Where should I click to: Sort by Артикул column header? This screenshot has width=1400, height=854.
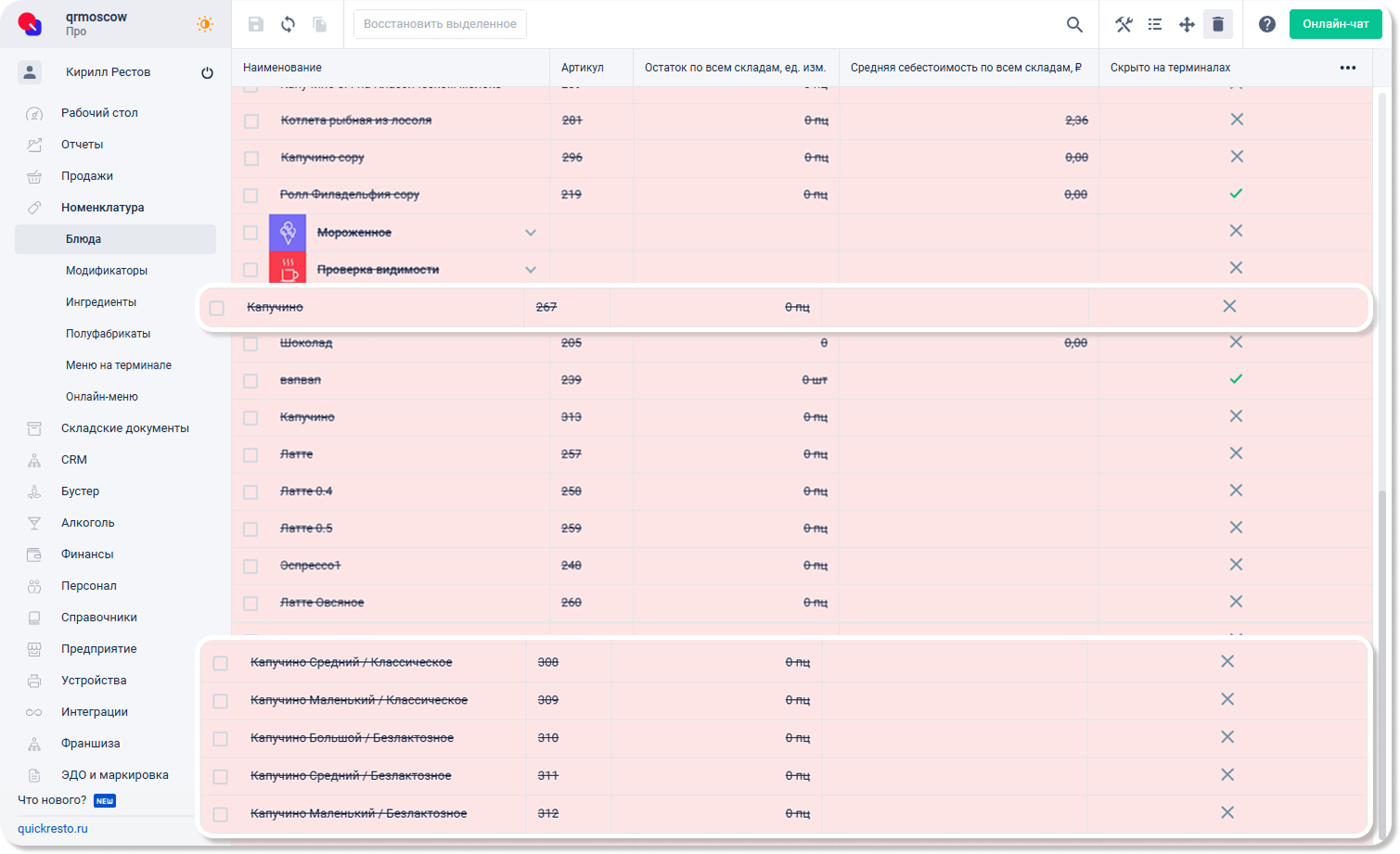point(583,68)
